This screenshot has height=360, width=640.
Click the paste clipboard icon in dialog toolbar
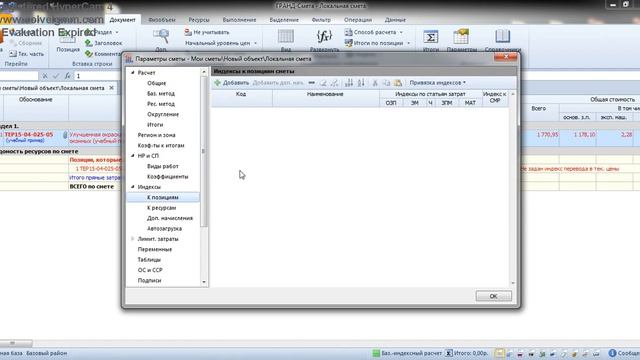click(x=398, y=83)
